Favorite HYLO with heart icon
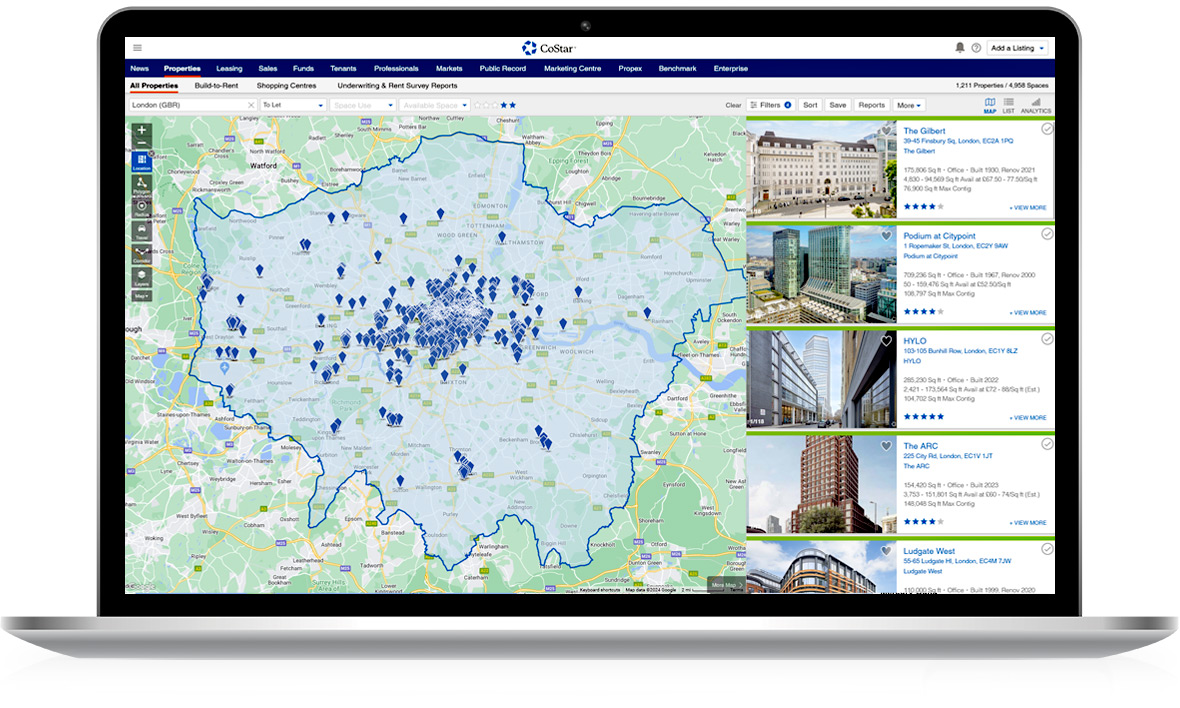The image size is (1180, 708). click(887, 341)
